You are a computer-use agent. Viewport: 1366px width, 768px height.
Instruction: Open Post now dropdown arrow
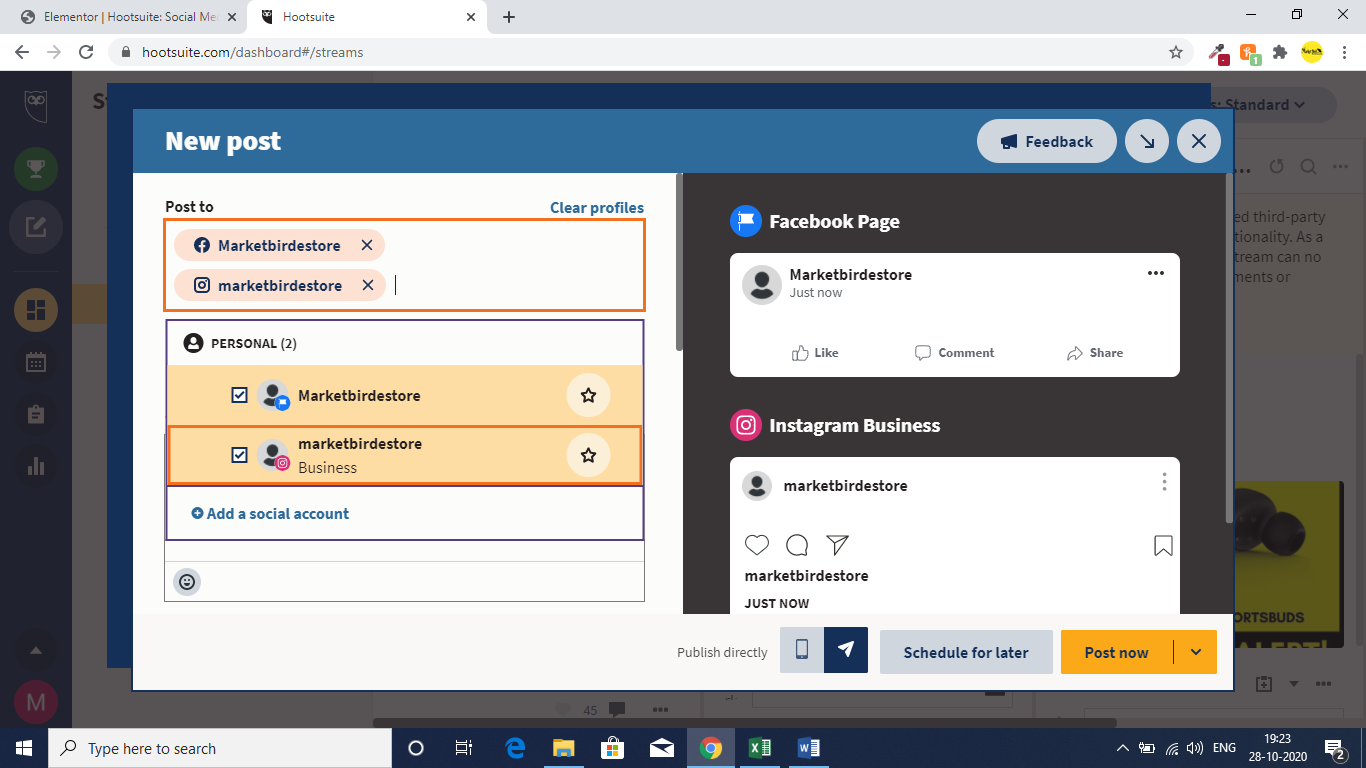[x=1196, y=652]
